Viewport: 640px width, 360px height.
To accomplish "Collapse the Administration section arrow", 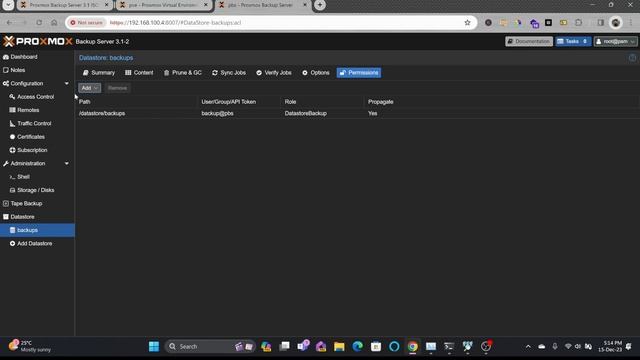I will (67, 163).
